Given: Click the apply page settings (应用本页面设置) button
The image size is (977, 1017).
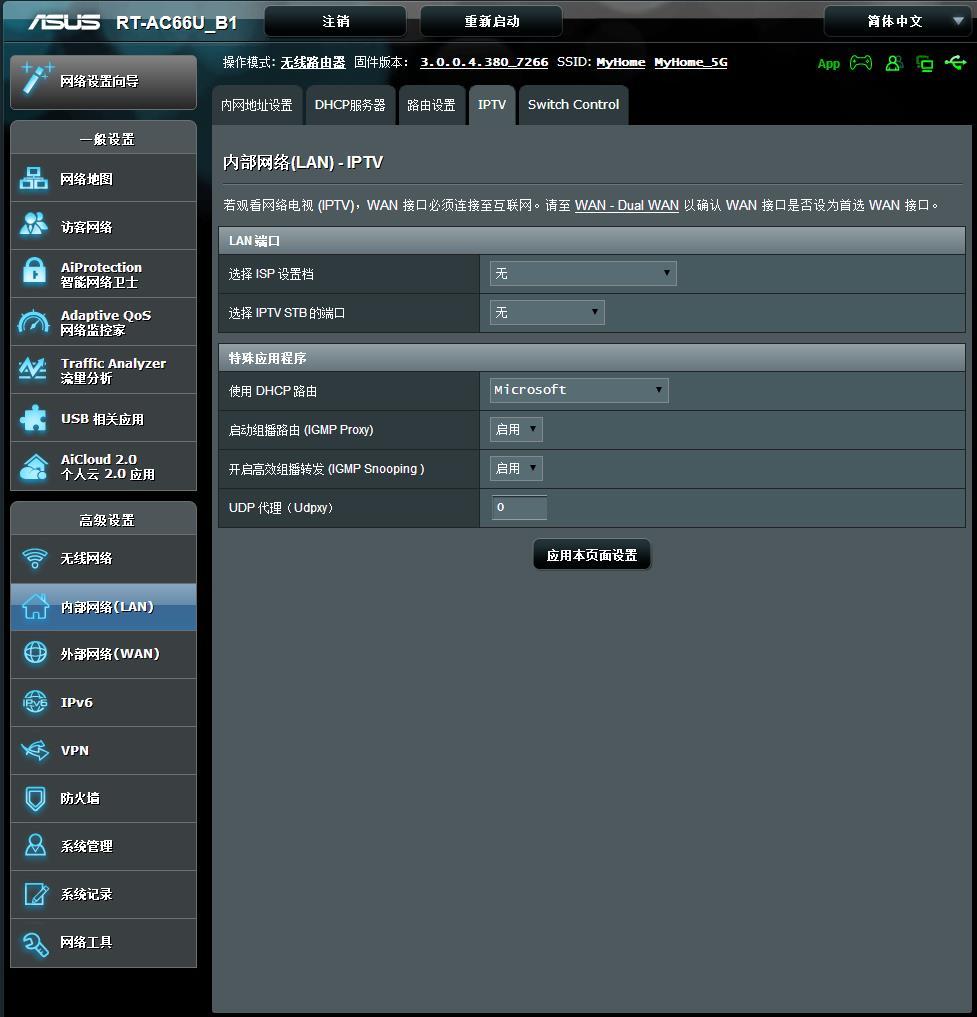Looking at the screenshot, I should point(592,555).
